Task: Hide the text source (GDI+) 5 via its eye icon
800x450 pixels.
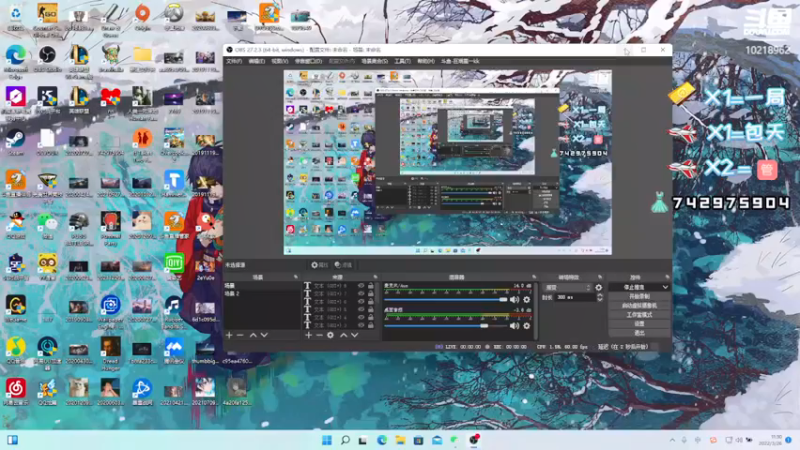Action: [361, 309]
